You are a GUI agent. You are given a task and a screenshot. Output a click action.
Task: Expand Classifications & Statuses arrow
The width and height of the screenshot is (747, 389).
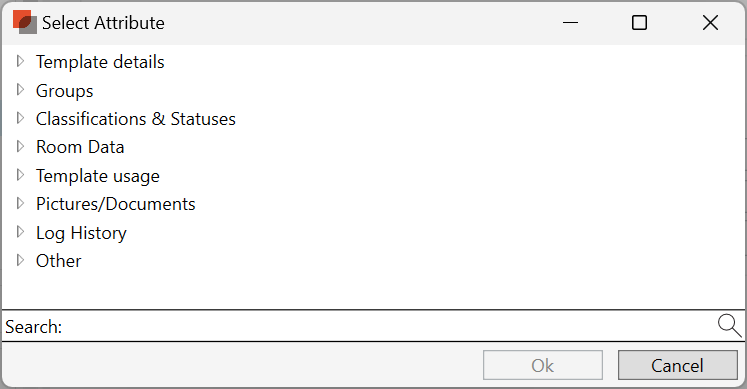point(20,118)
